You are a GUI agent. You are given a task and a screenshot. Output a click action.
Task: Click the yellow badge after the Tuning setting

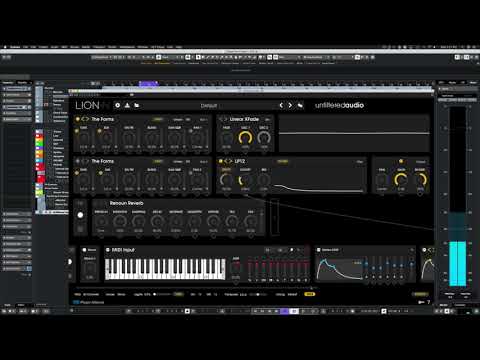point(309,294)
